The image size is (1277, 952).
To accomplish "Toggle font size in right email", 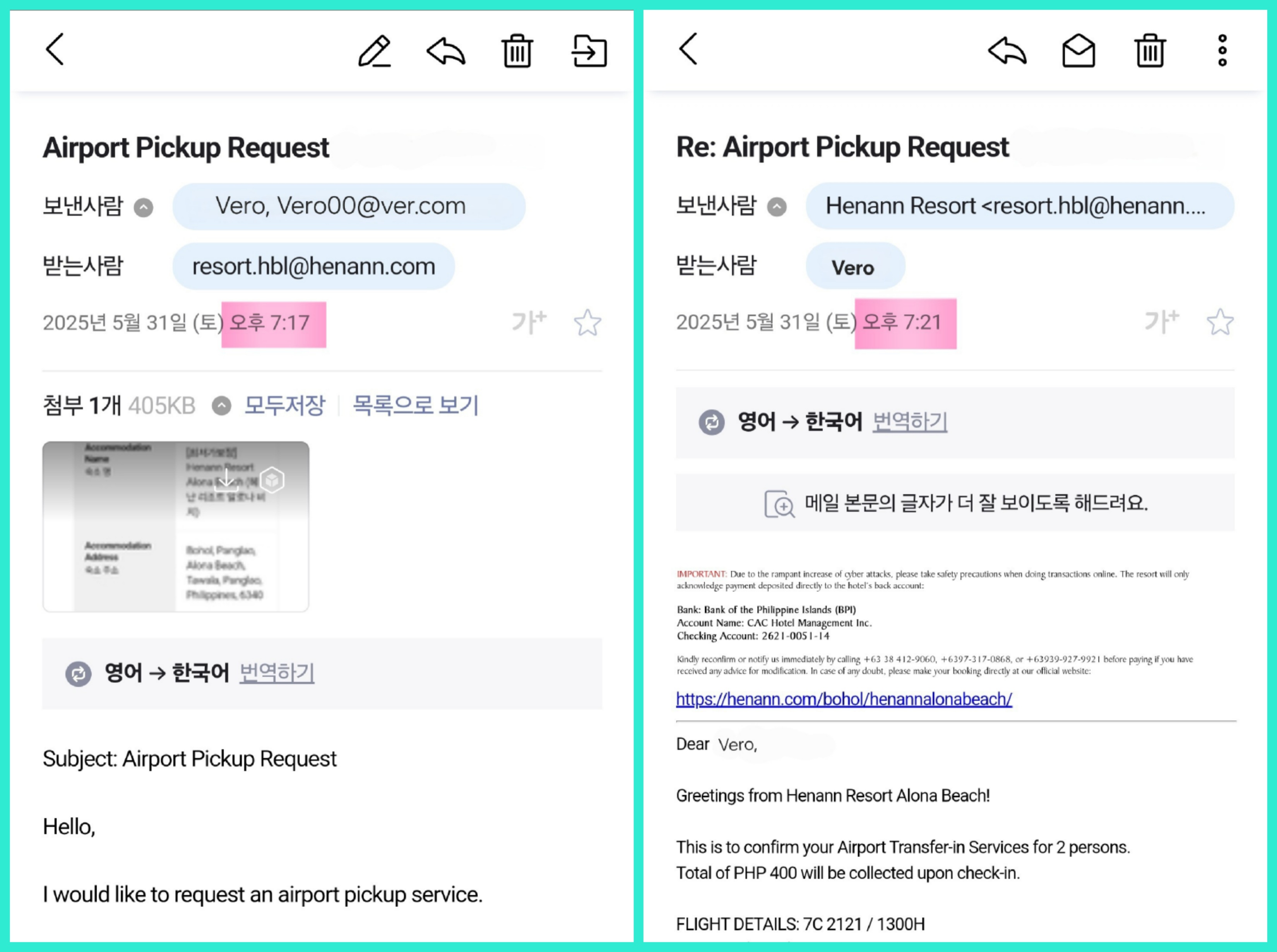I will (1161, 321).
